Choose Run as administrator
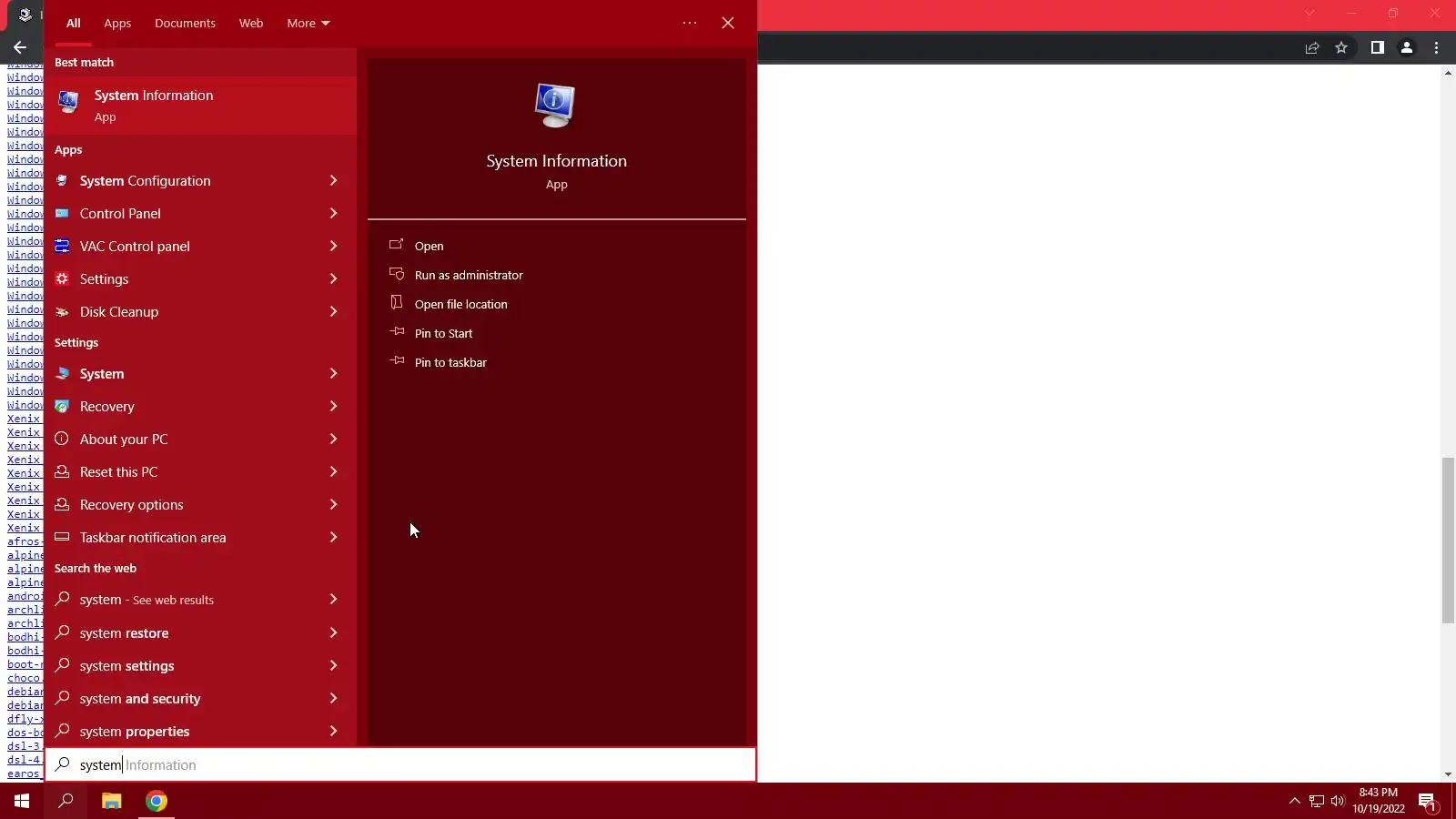 (469, 275)
